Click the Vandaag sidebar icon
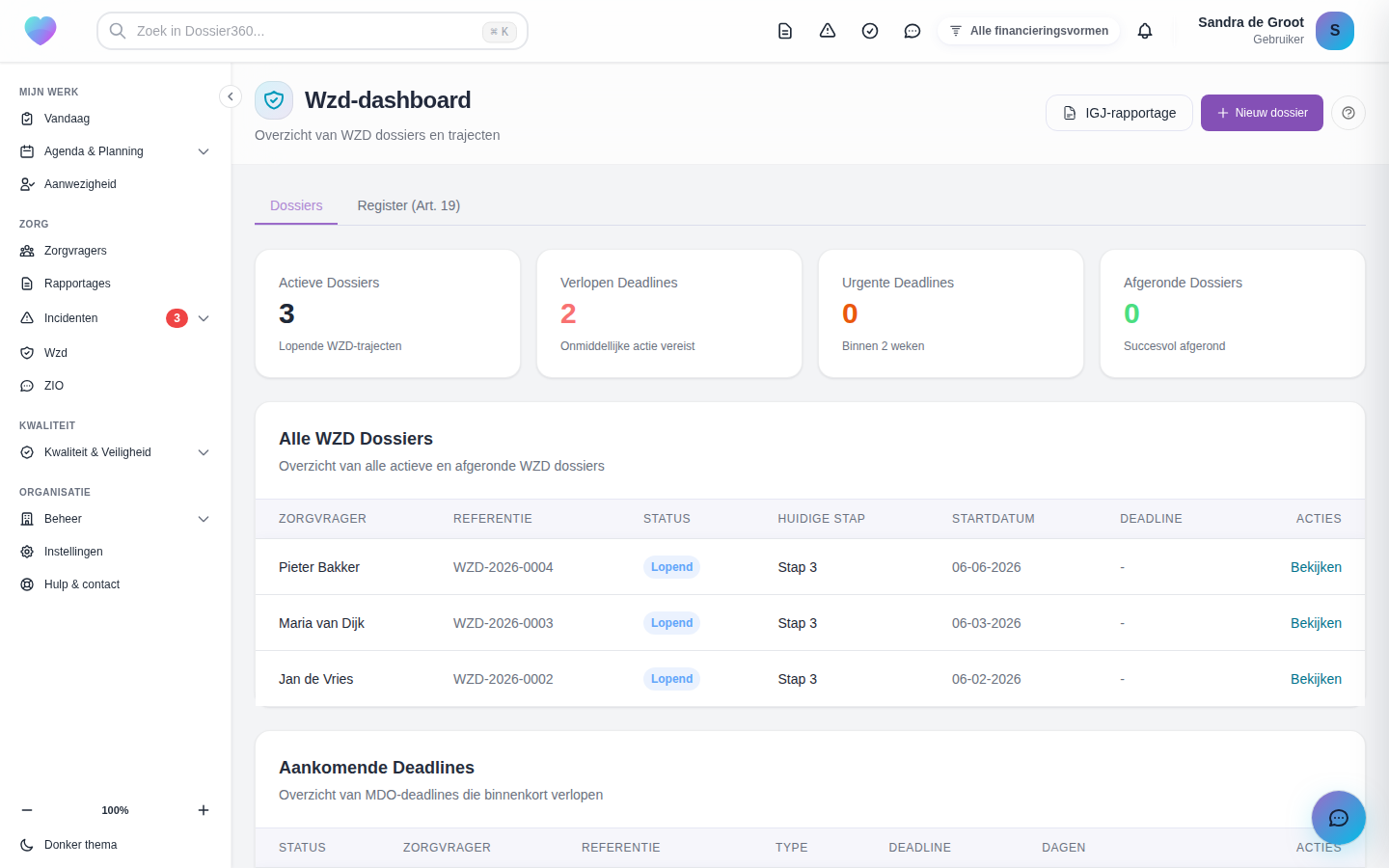 27,119
